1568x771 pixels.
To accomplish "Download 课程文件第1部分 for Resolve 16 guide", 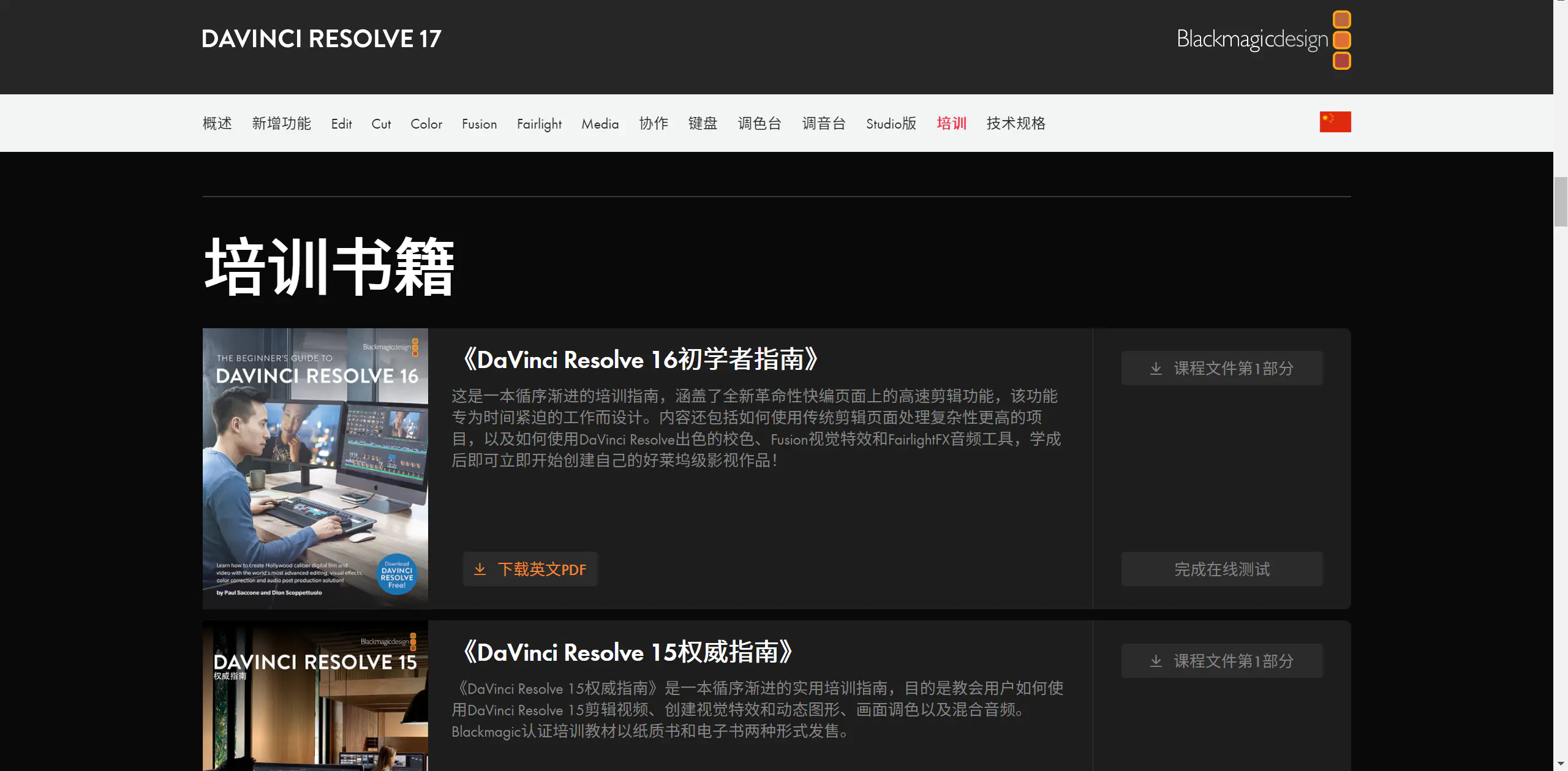I will pos(1223,368).
